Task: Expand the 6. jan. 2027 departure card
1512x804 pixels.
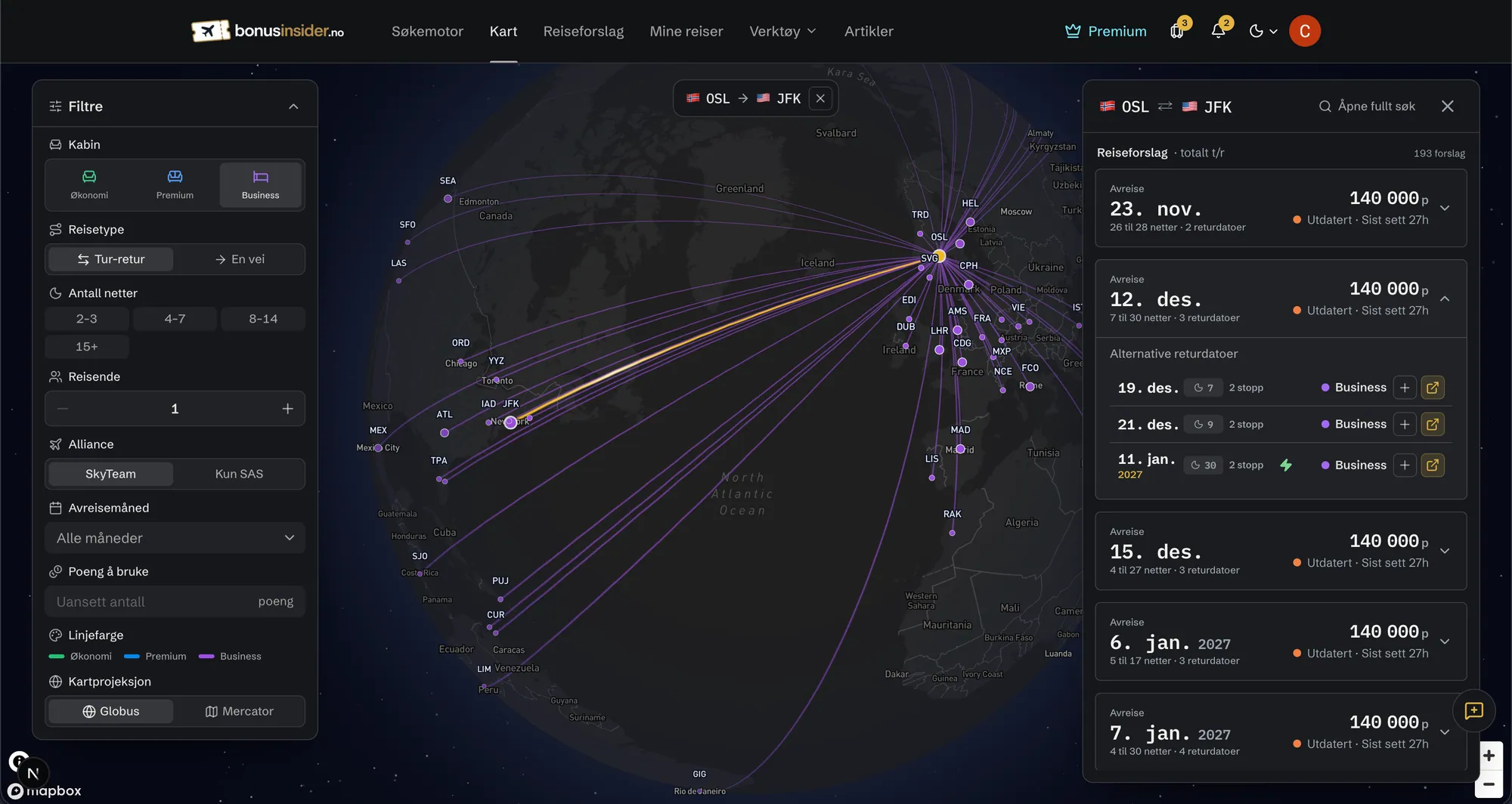Action: 1445,642
